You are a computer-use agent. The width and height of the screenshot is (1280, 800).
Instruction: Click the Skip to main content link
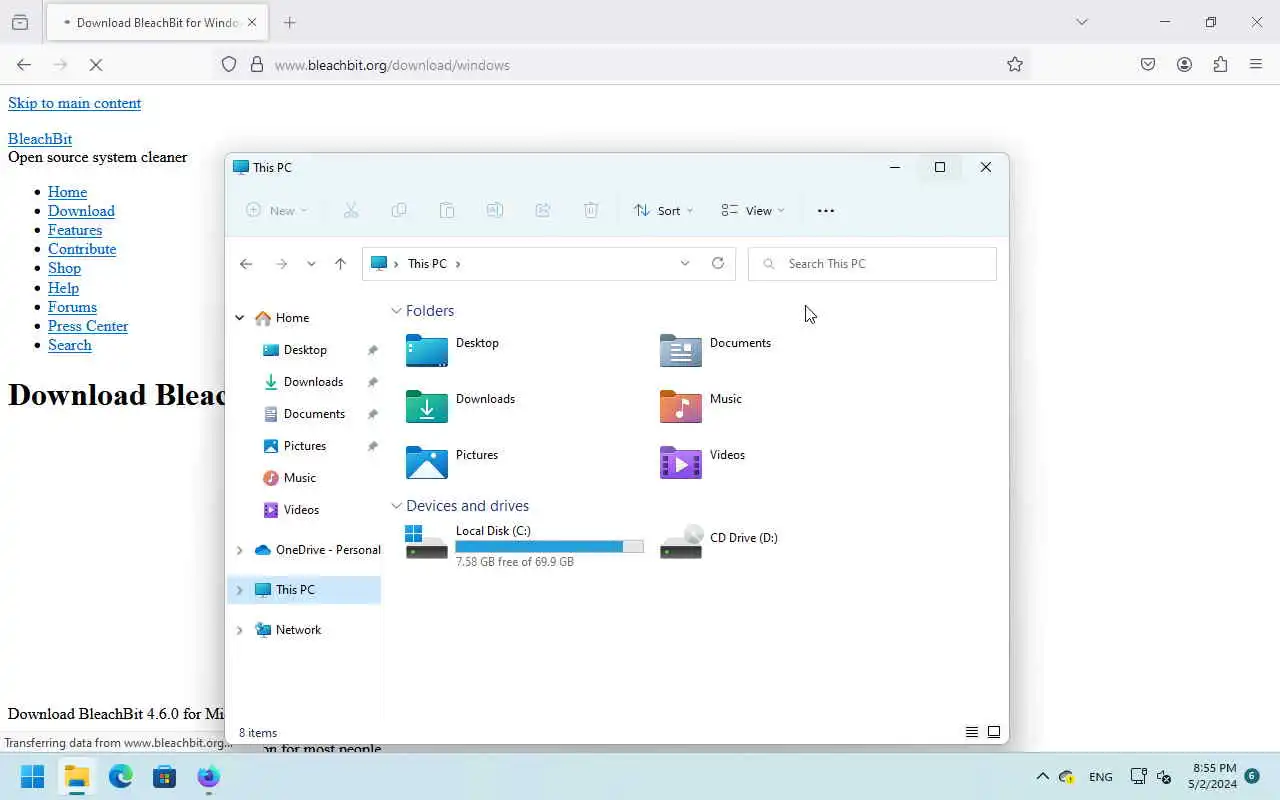[x=75, y=103]
